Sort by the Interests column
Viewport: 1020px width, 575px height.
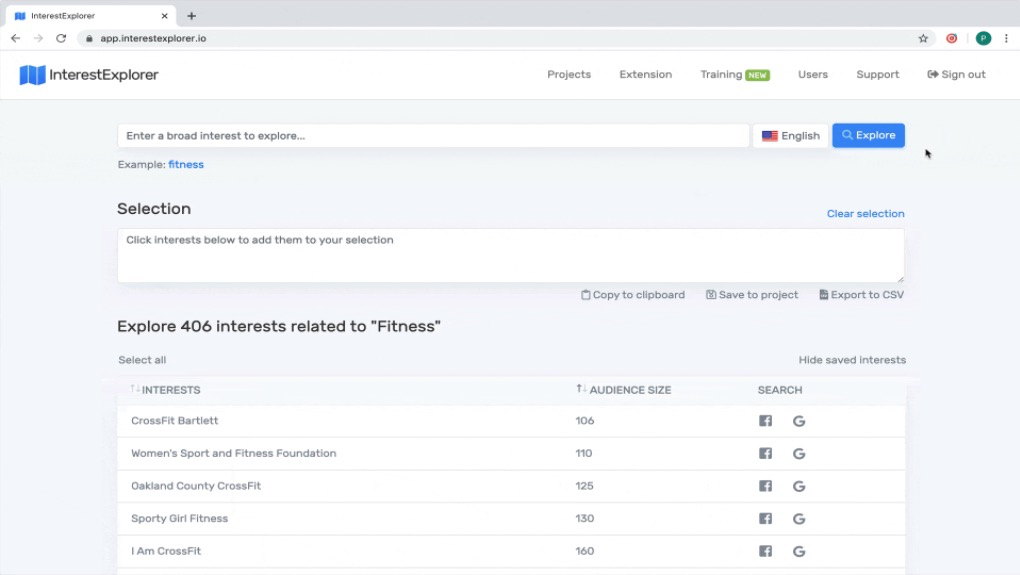coord(165,390)
